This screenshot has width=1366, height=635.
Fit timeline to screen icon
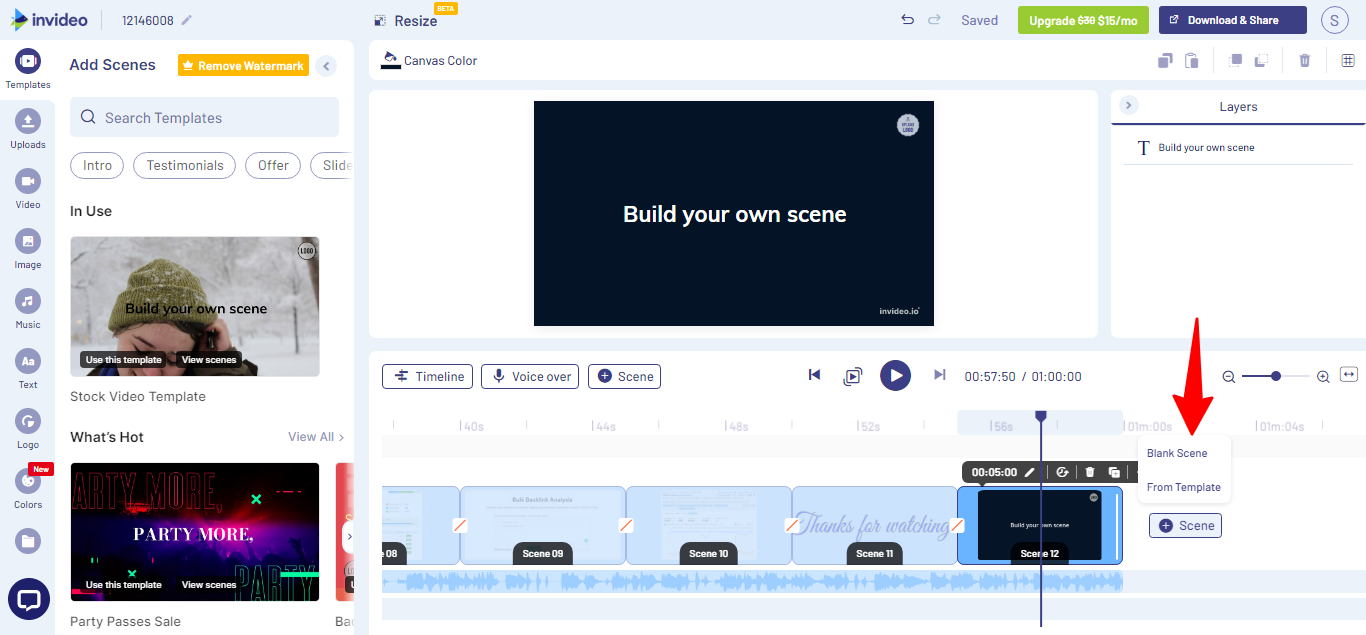pyautogui.click(x=1349, y=375)
